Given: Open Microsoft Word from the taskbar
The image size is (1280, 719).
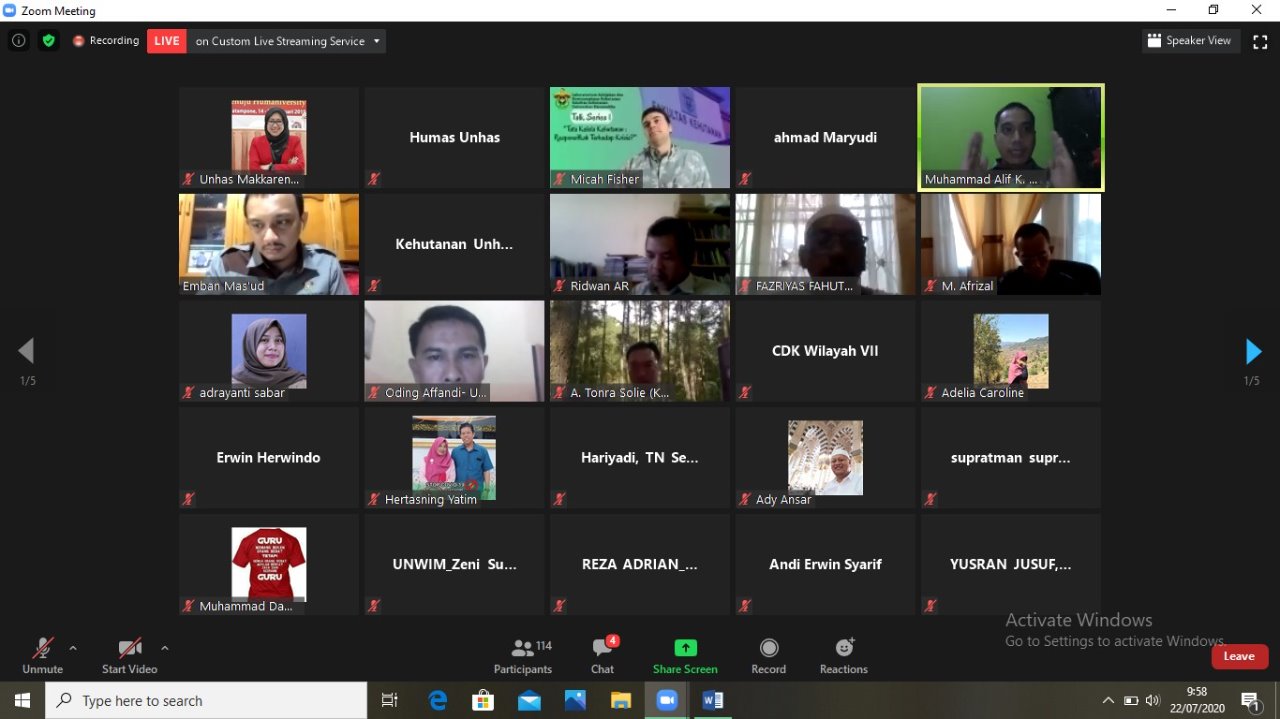Looking at the screenshot, I should [713, 701].
